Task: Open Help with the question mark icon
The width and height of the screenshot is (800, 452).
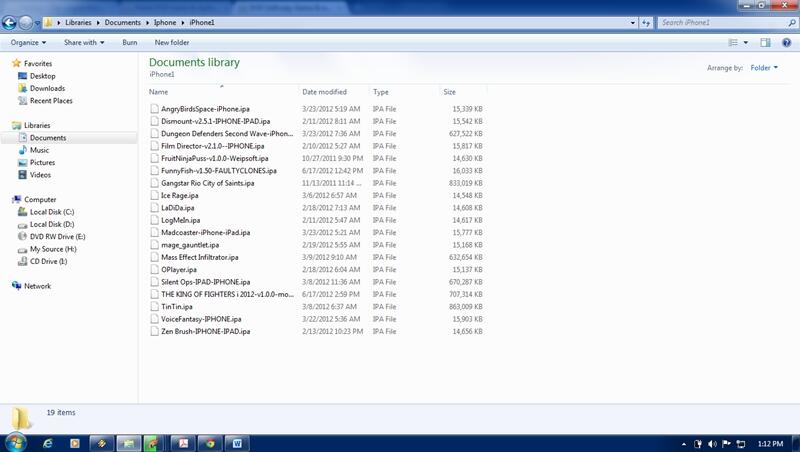Action: coord(786,42)
